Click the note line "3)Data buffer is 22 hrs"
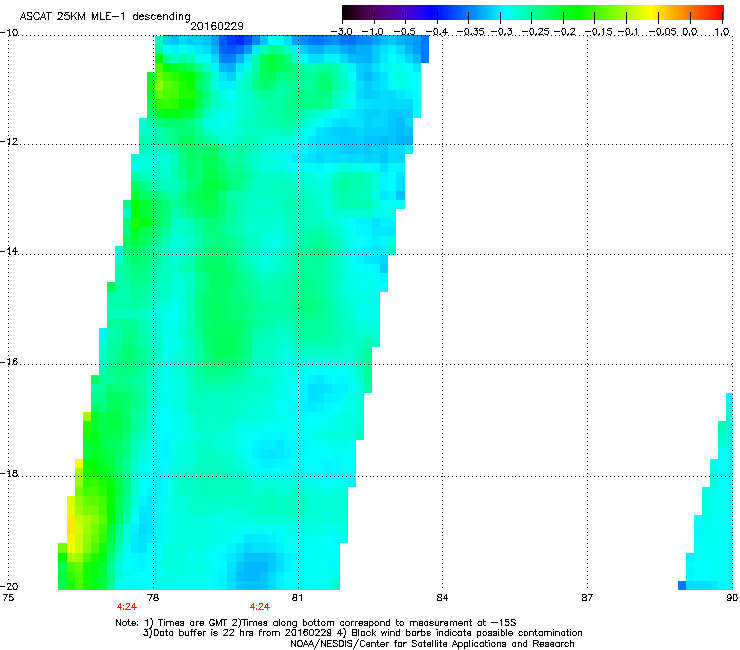740x650 pixels. 362,633
